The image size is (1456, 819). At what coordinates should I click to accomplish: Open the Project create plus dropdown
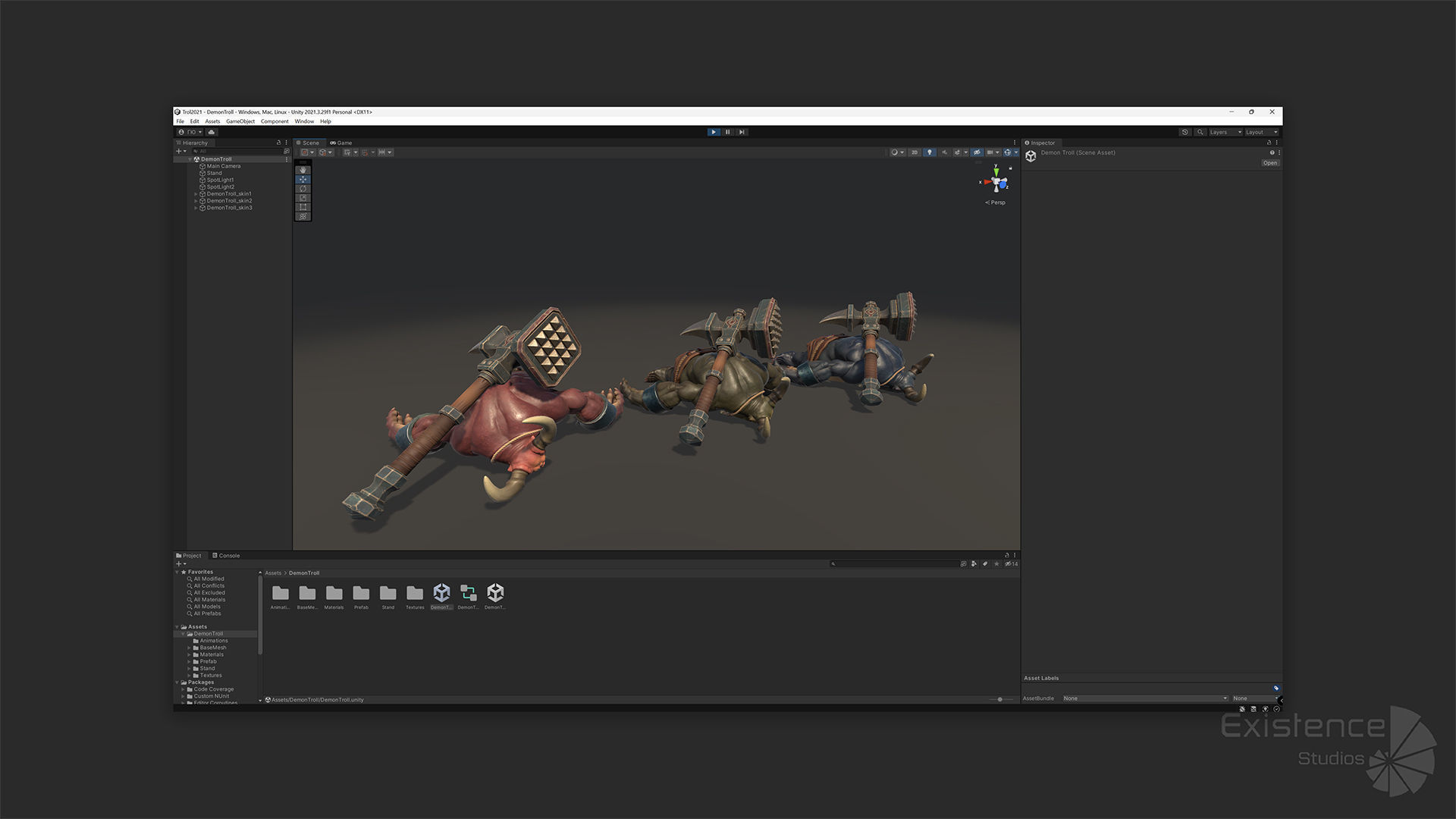[x=180, y=563]
